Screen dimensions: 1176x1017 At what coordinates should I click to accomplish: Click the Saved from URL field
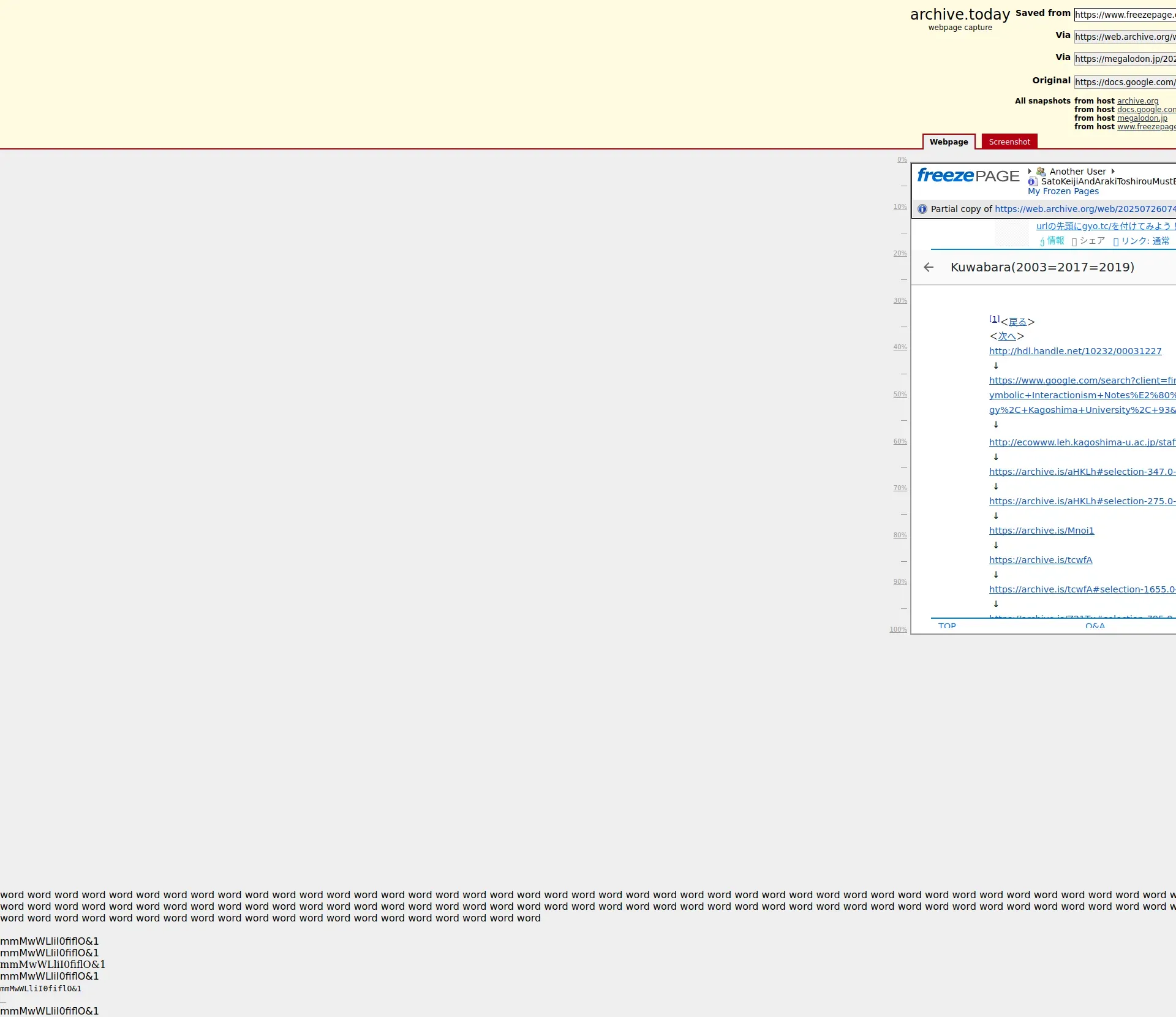1125,15
